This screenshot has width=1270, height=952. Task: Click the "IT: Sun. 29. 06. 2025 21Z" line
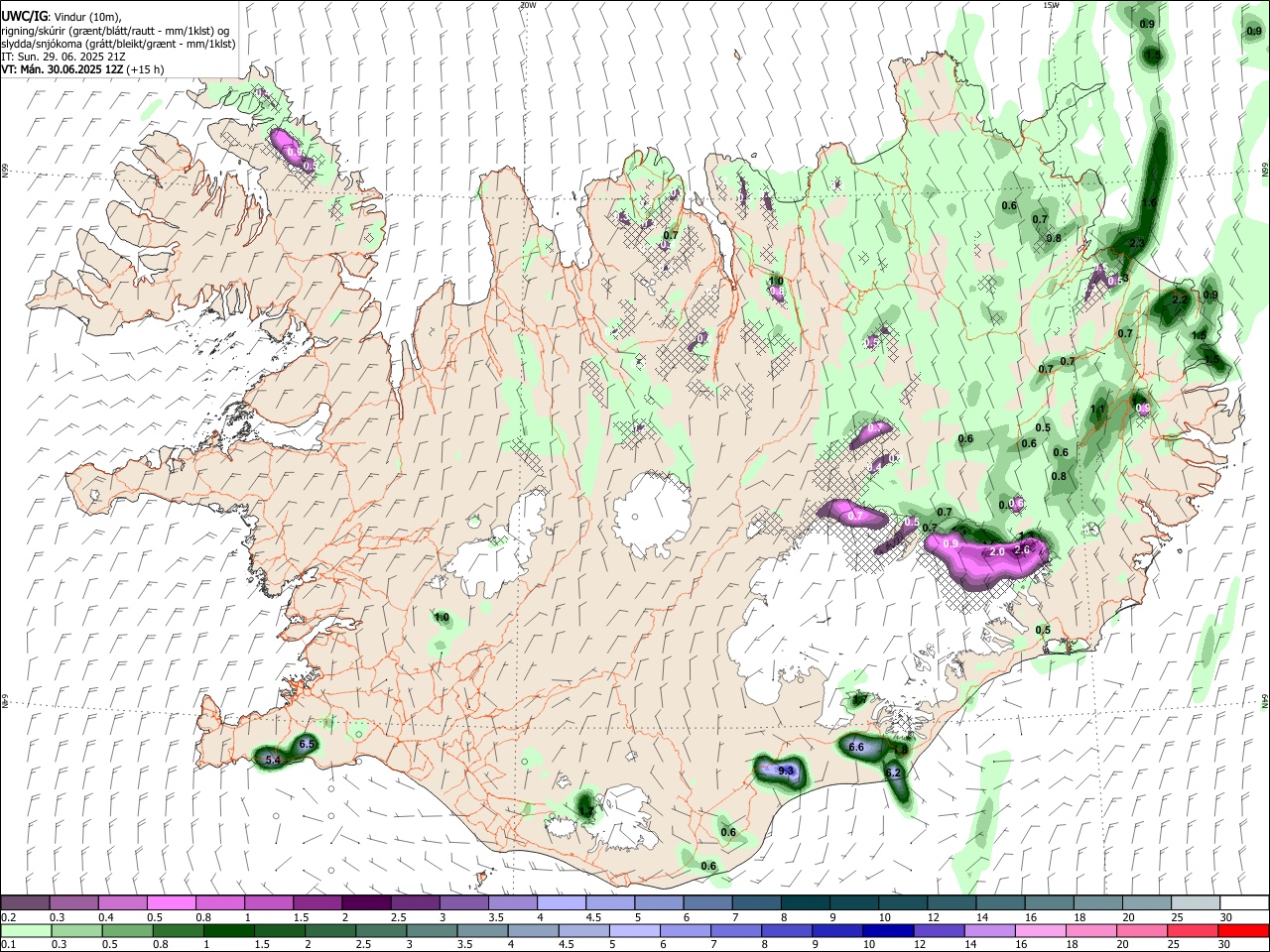pyautogui.click(x=63, y=57)
